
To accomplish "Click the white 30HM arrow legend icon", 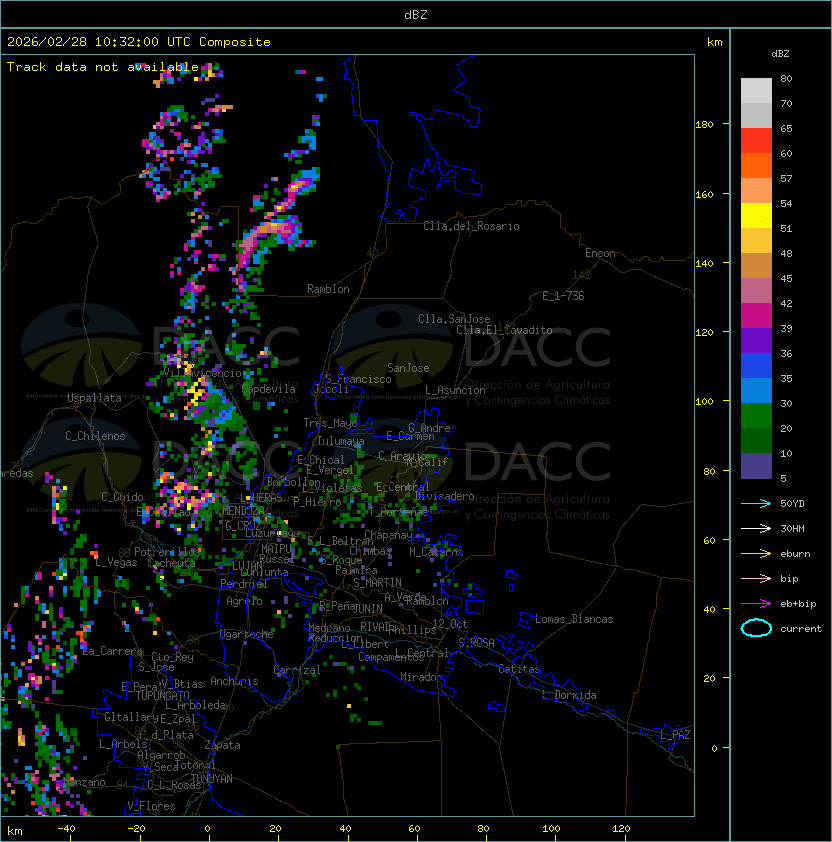I will point(756,528).
